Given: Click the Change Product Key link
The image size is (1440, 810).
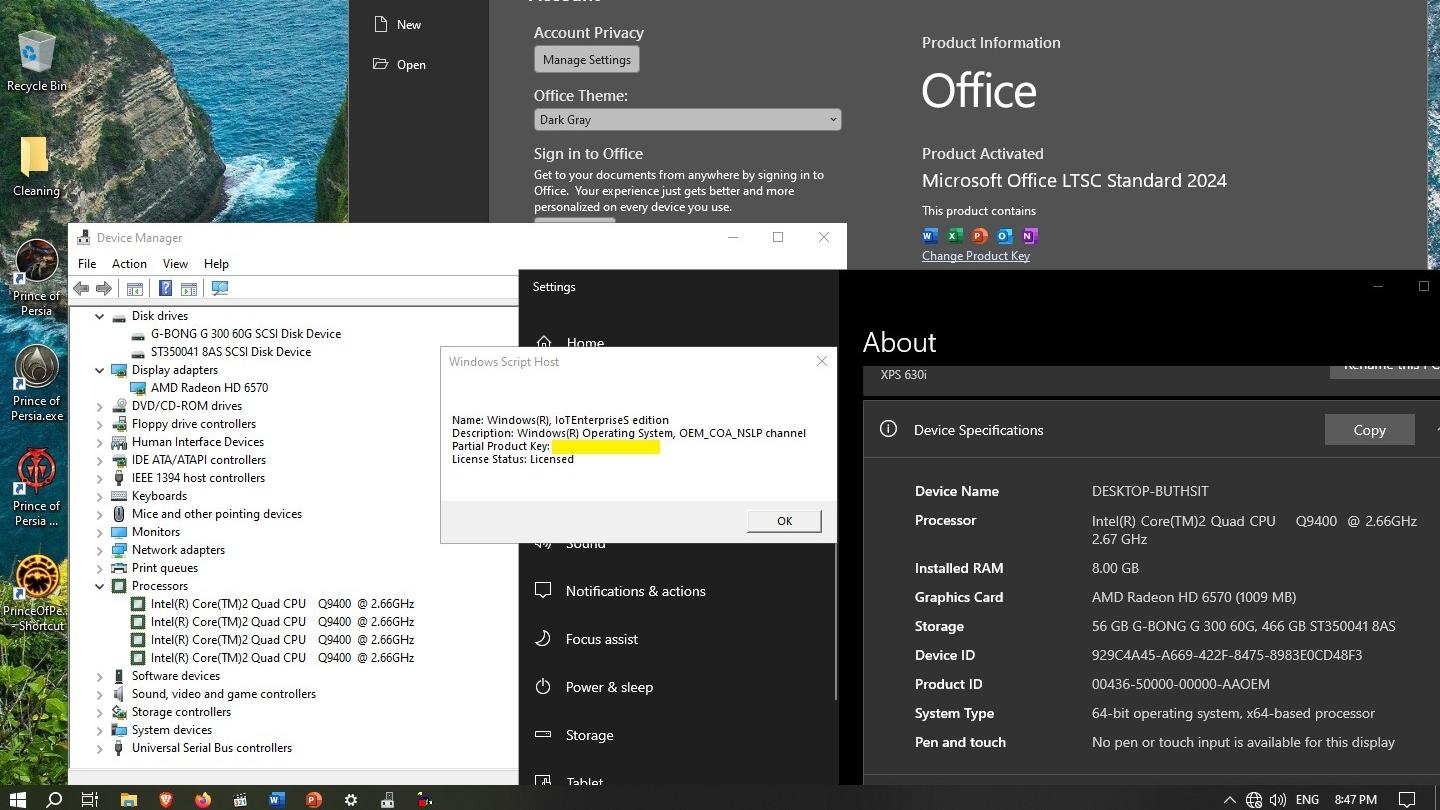Looking at the screenshot, I should (x=975, y=256).
